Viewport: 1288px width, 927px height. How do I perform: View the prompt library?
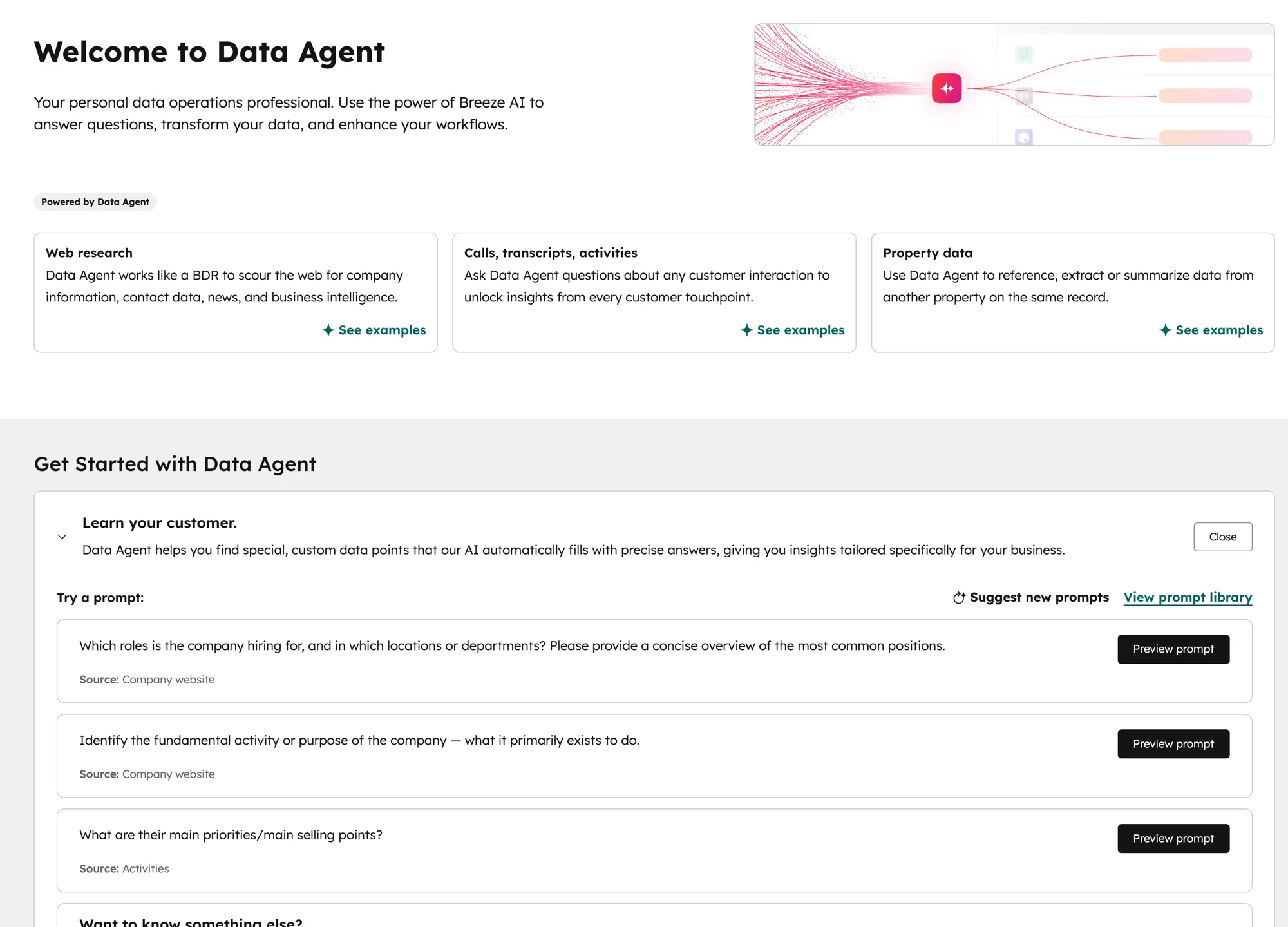[1188, 597]
